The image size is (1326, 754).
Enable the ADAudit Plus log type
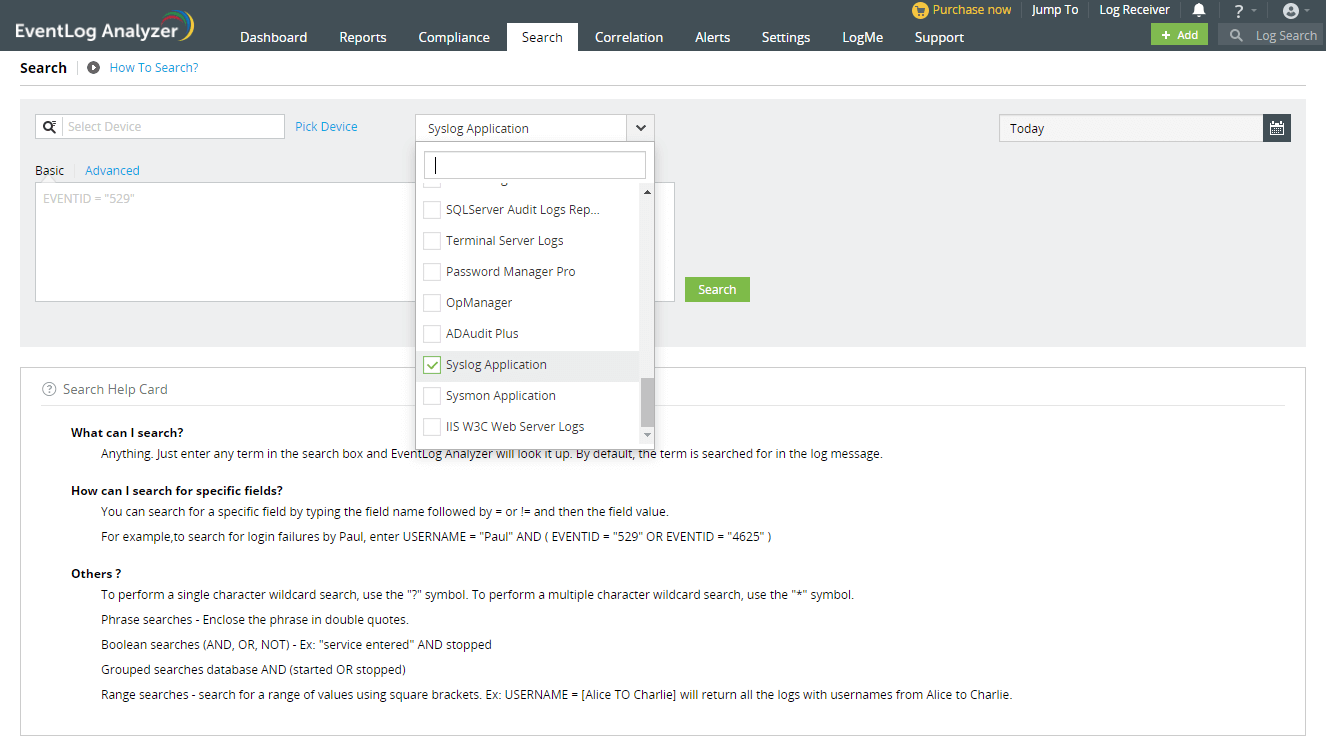tap(431, 333)
